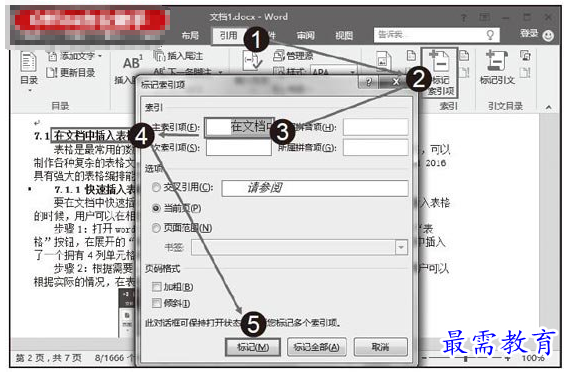564x374 pixels.
Task: Click the dialog help question mark button
Action: pyautogui.click(x=368, y=82)
